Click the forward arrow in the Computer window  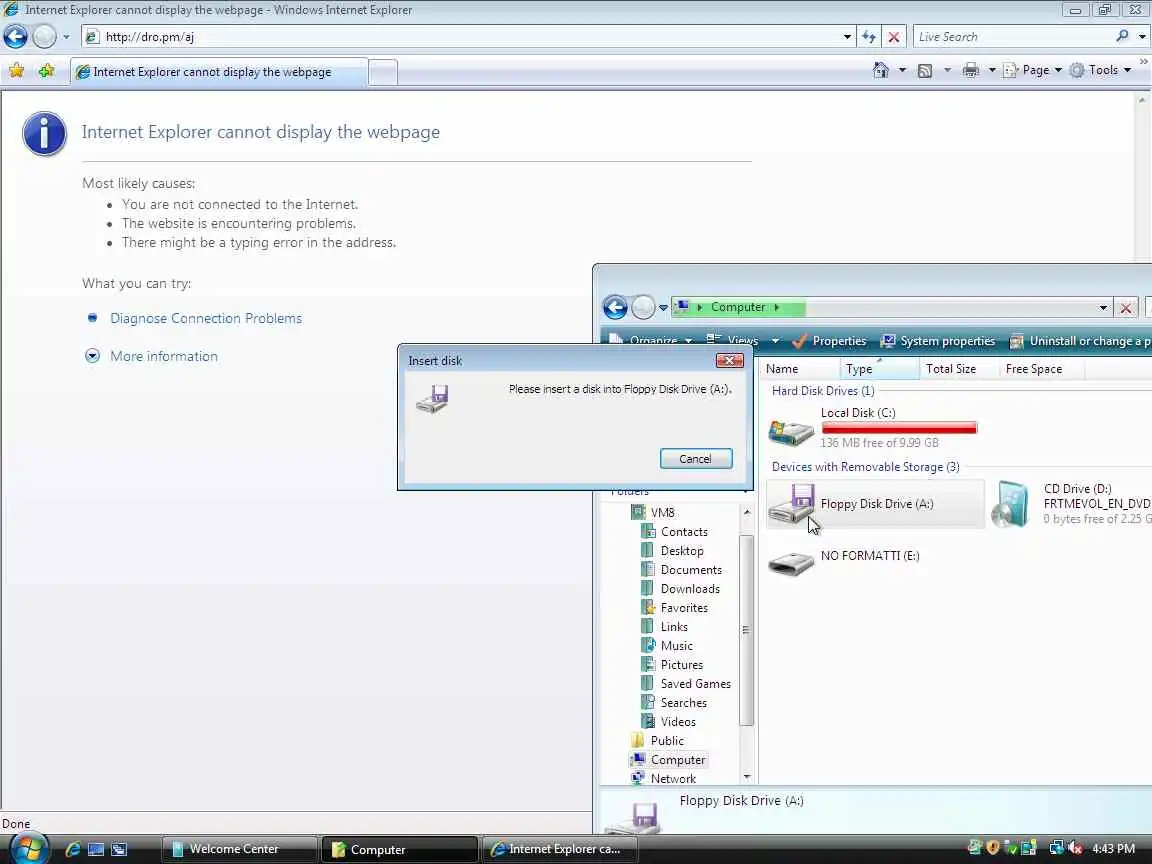[x=643, y=307]
